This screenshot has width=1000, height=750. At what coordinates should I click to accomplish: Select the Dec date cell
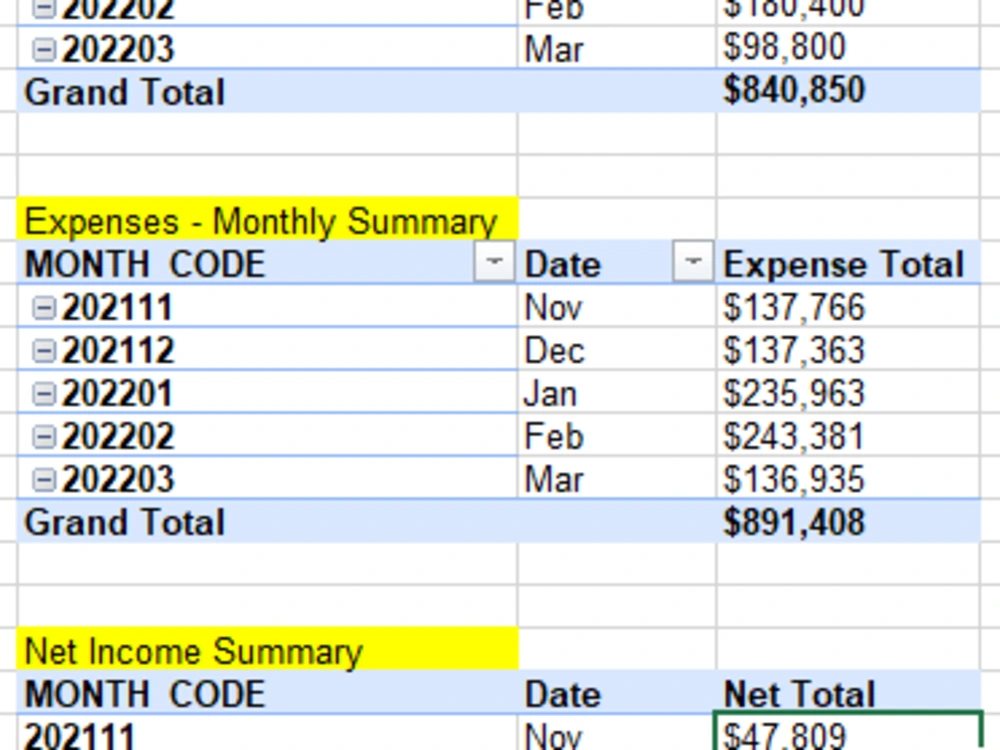point(617,349)
